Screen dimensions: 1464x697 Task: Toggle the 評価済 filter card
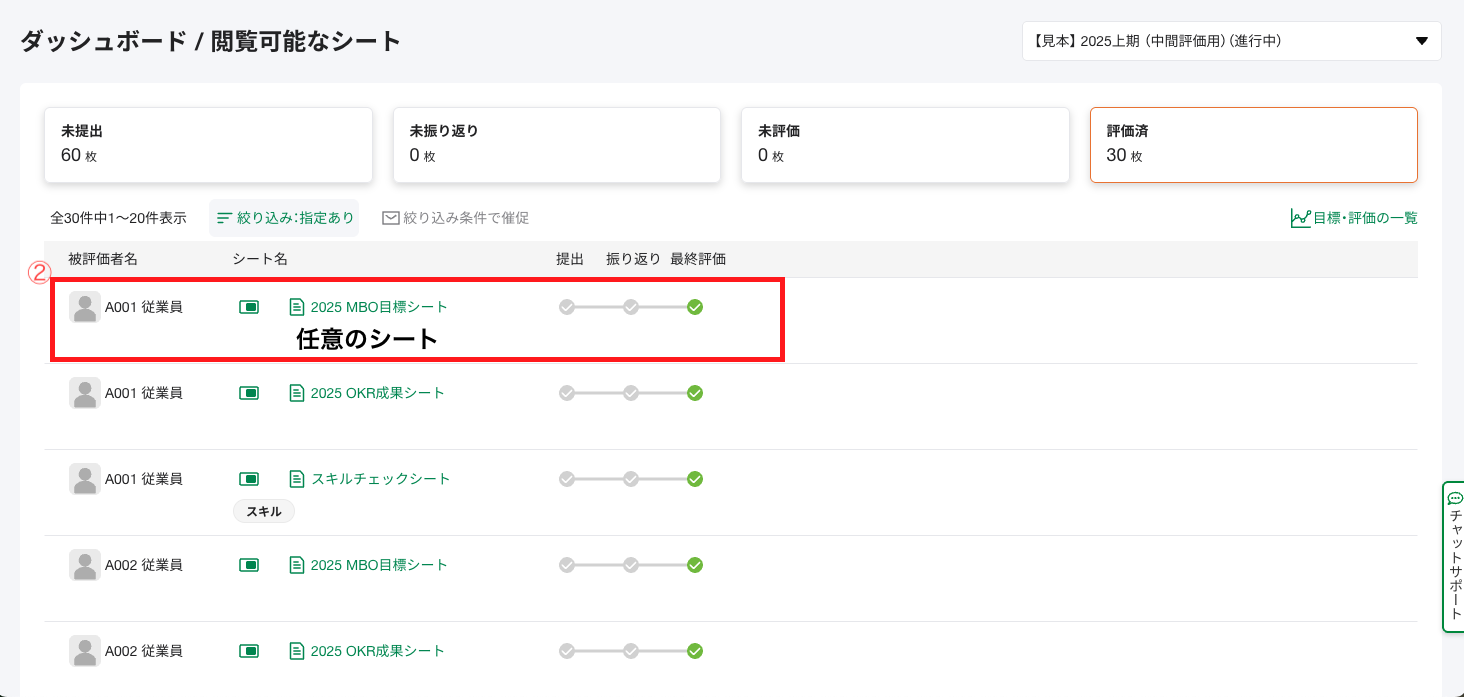(1253, 144)
